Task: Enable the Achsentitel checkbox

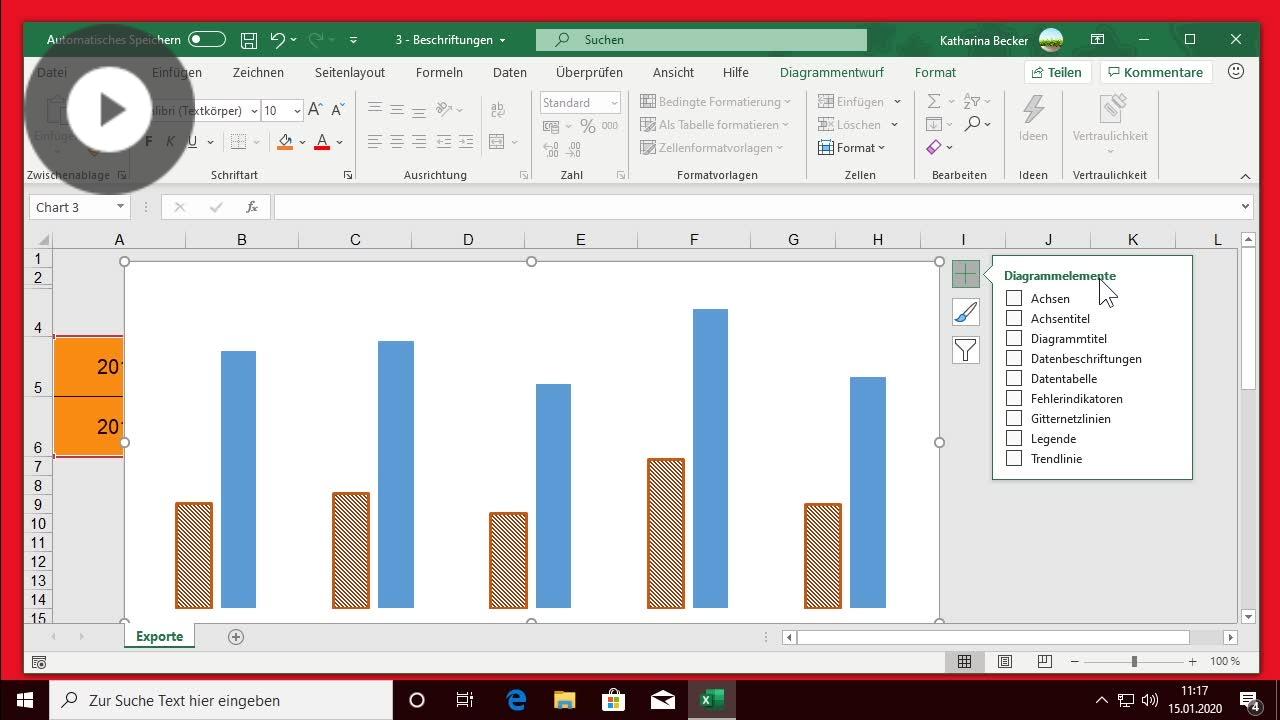Action: pos(1014,318)
